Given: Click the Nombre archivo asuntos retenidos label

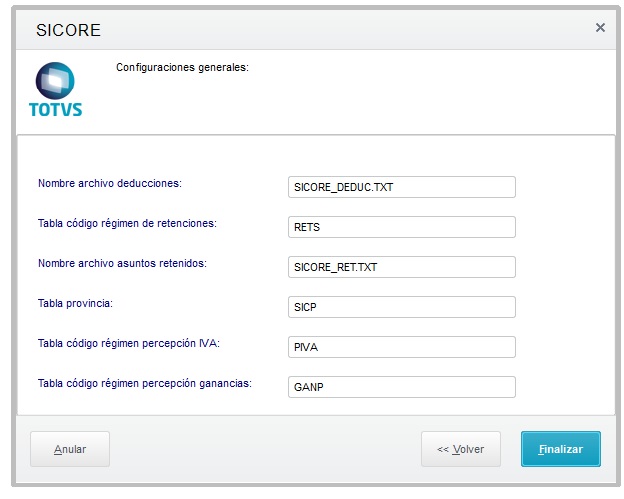Looking at the screenshot, I should click(x=122, y=263).
